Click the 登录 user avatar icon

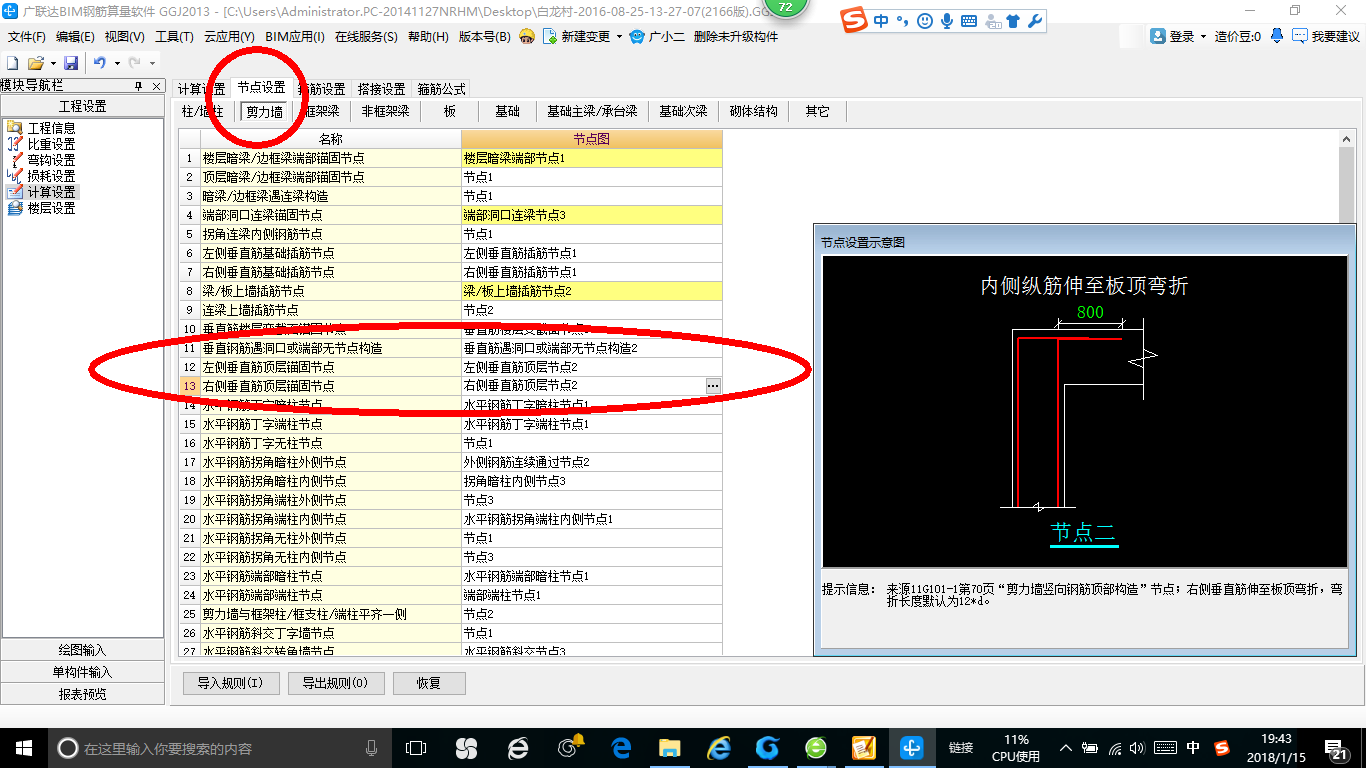[1158, 36]
